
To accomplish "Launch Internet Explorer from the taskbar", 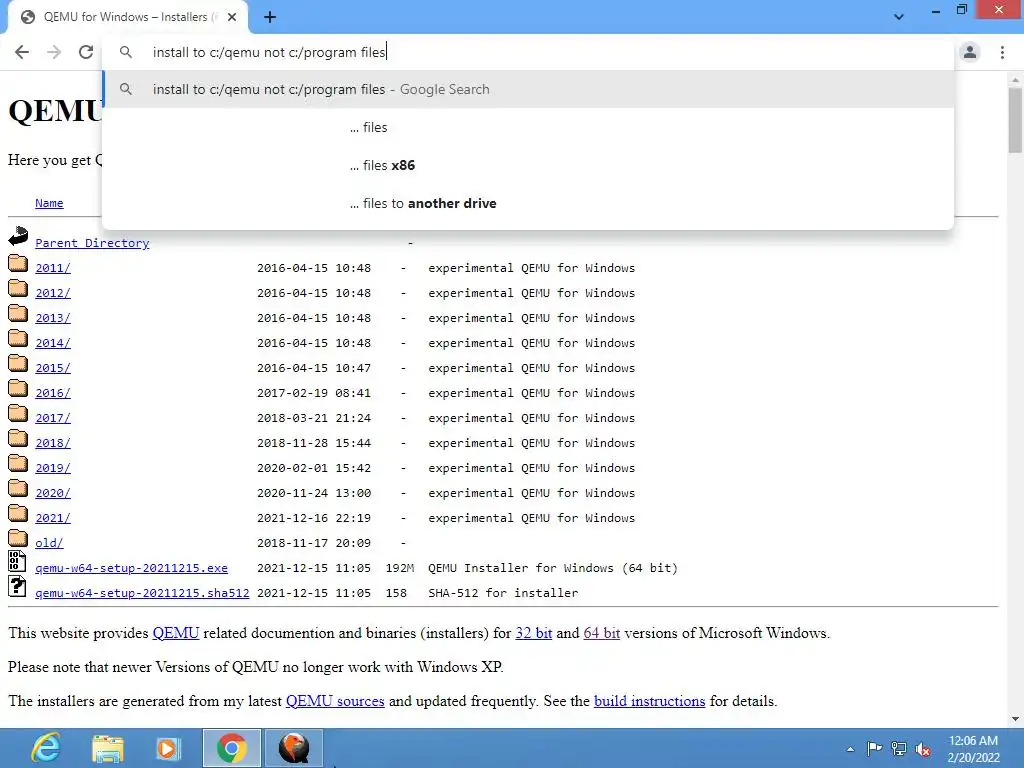I will pos(46,748).
